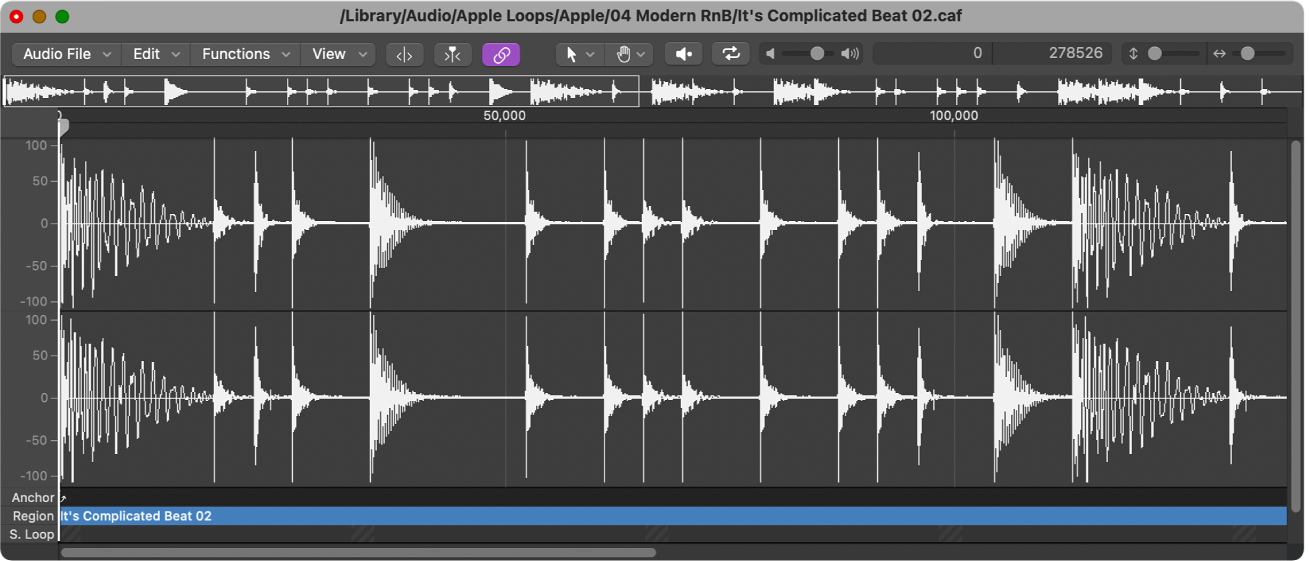Open the Audio File menu
Viewport: 1309px width, 561px height.
tap(67, 54)
